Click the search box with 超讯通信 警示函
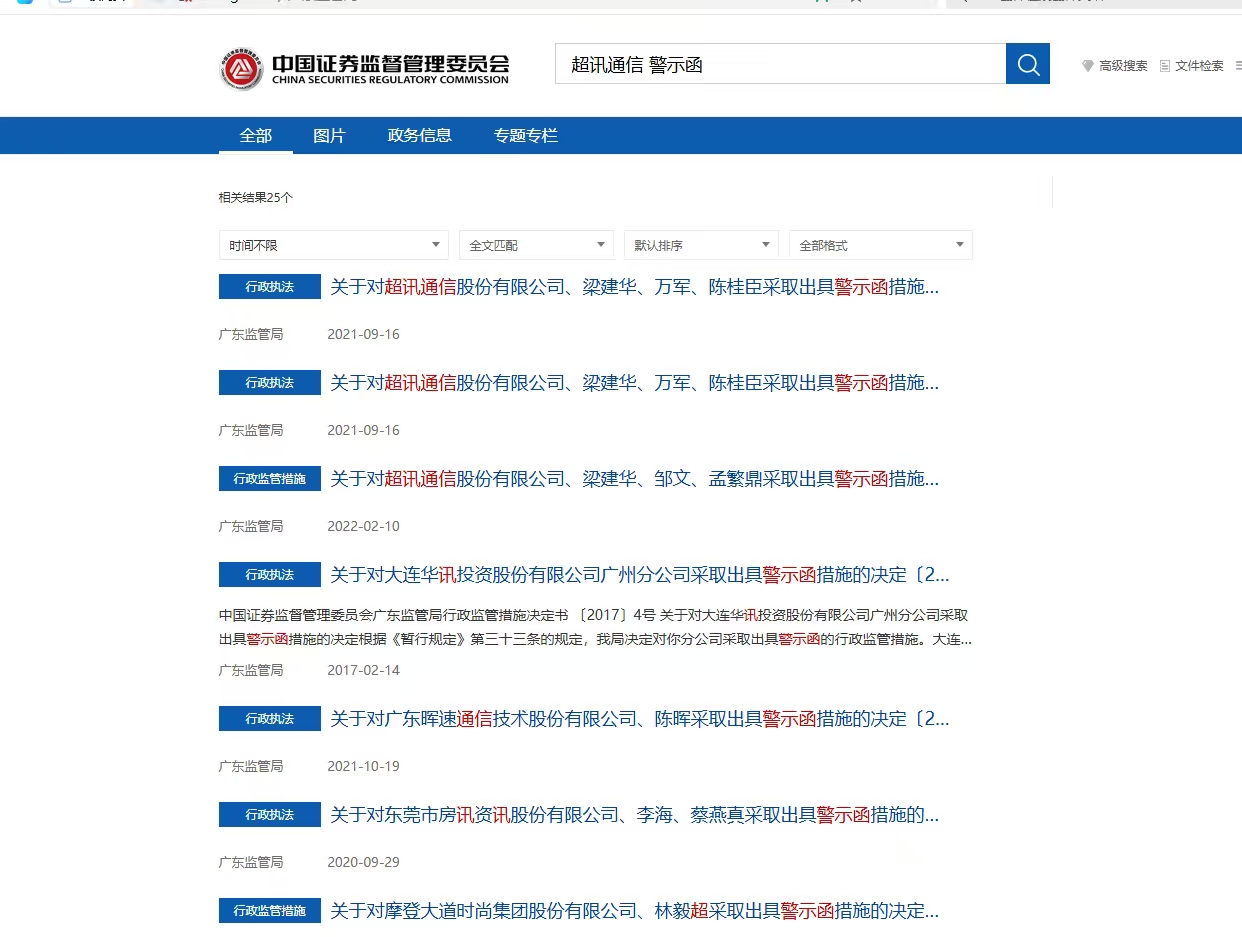The width and height of the screenshot is (1242, 937). pos(780,64)
